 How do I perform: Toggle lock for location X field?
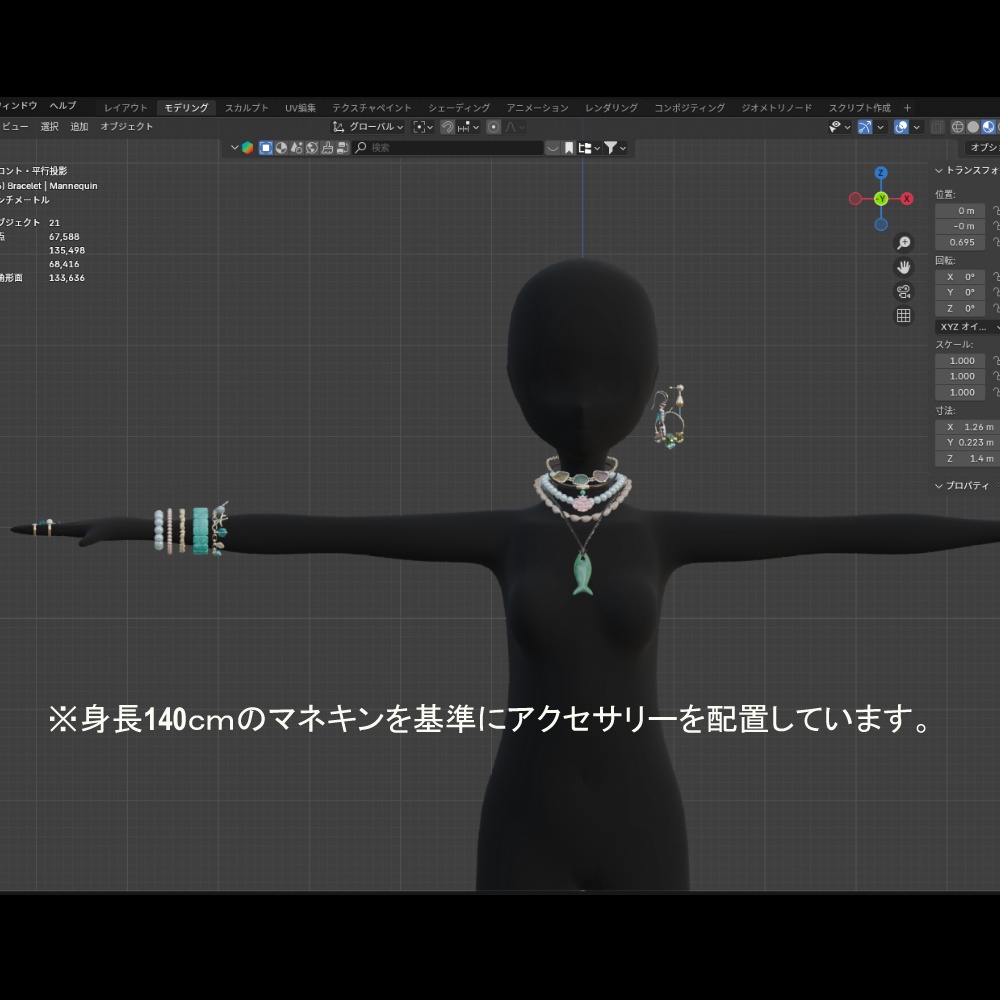point(996,210)
